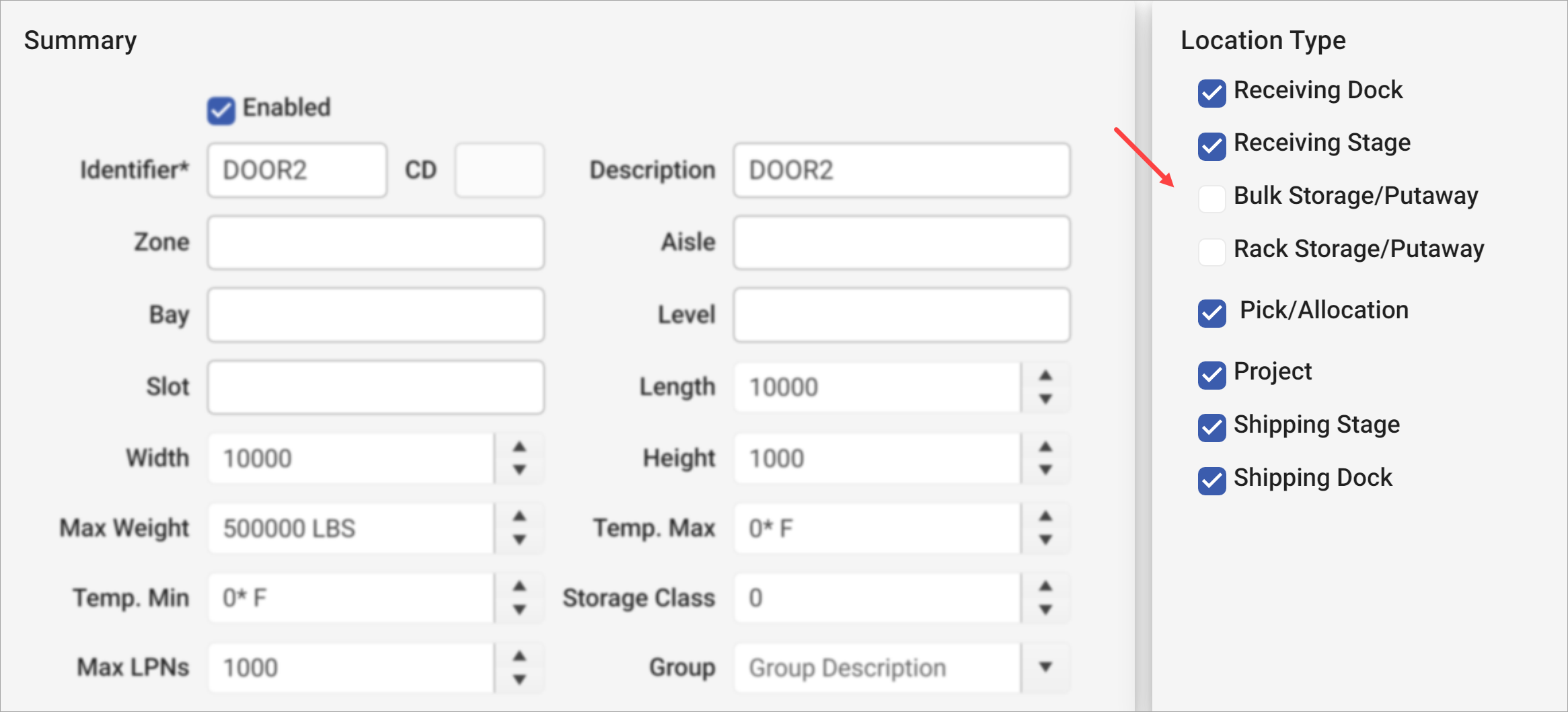This screenshot has height=712, width=1568.
Task: Enable the Rack Storage/Putaway location type
Action: [1211, 252]
